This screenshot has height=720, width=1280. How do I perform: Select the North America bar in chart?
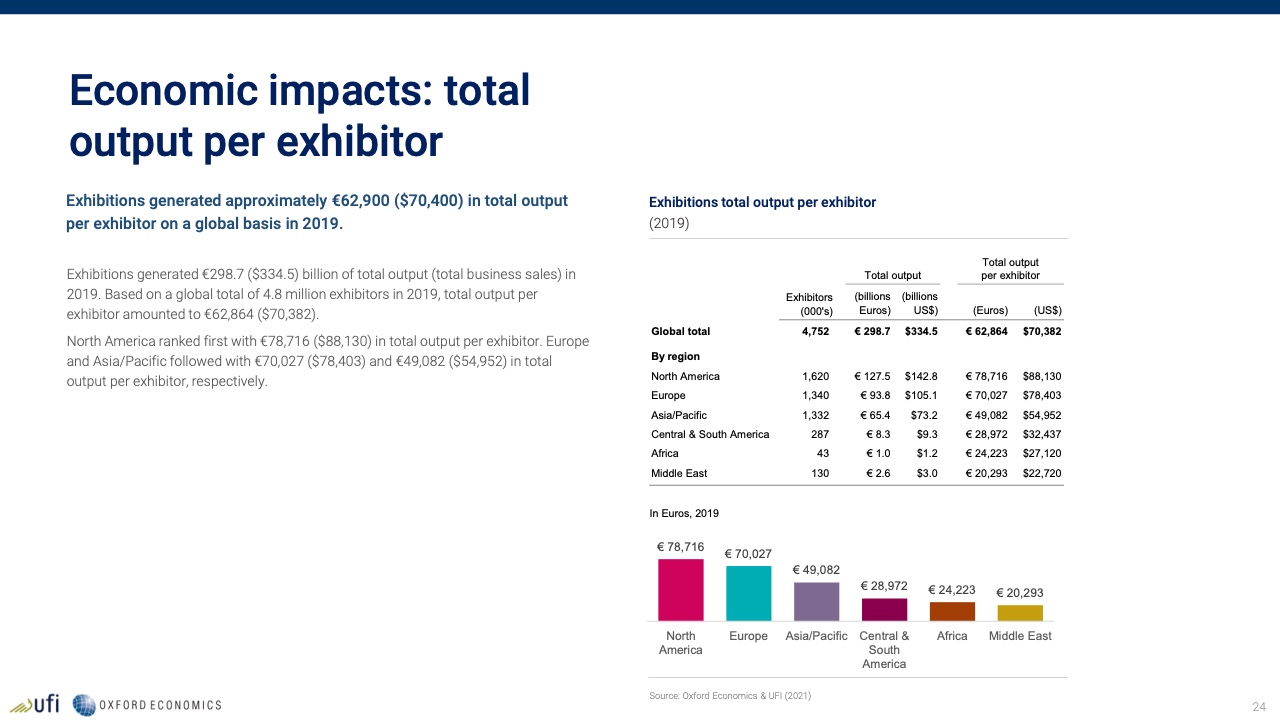pos(680,589)
